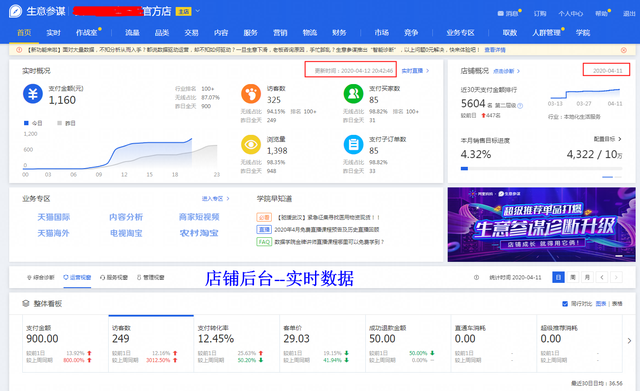The image size is (640, 391).
Task: Open 农村淘宝 business zone
Action: click(x=199, y=233)
